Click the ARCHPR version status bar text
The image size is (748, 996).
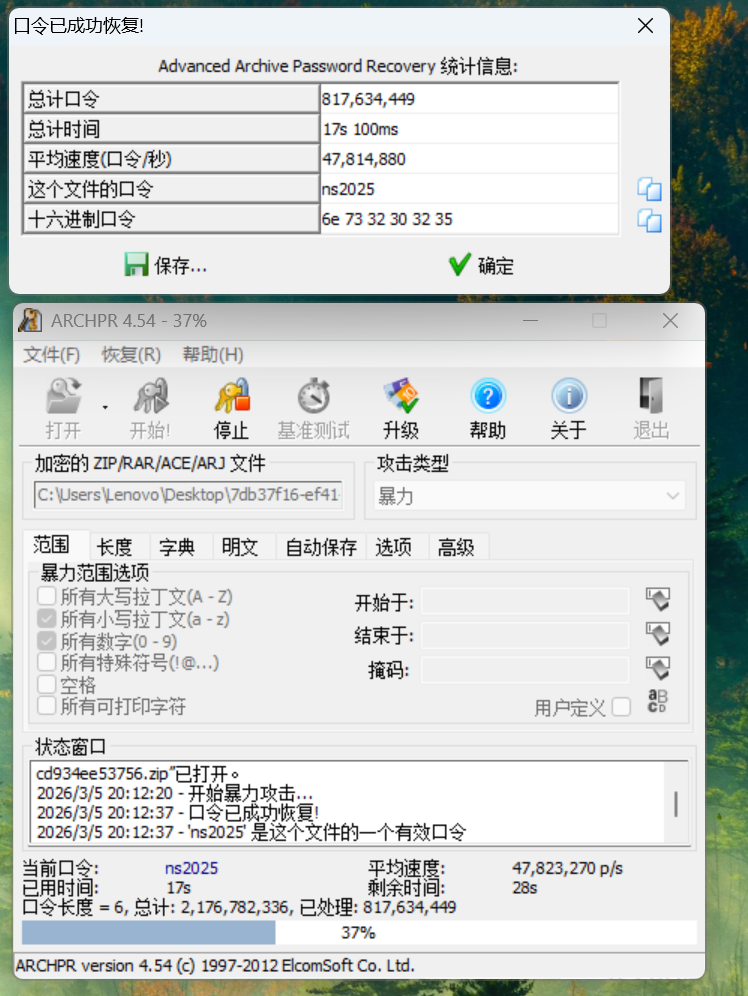coord(215,966)
